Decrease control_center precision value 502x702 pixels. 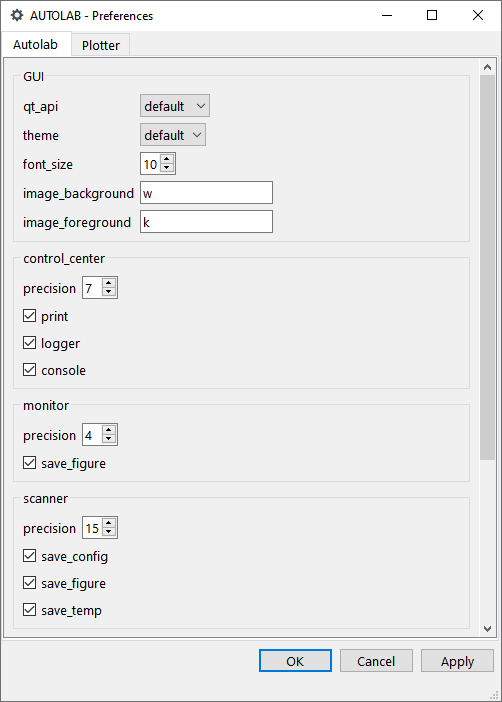[109, 292]
